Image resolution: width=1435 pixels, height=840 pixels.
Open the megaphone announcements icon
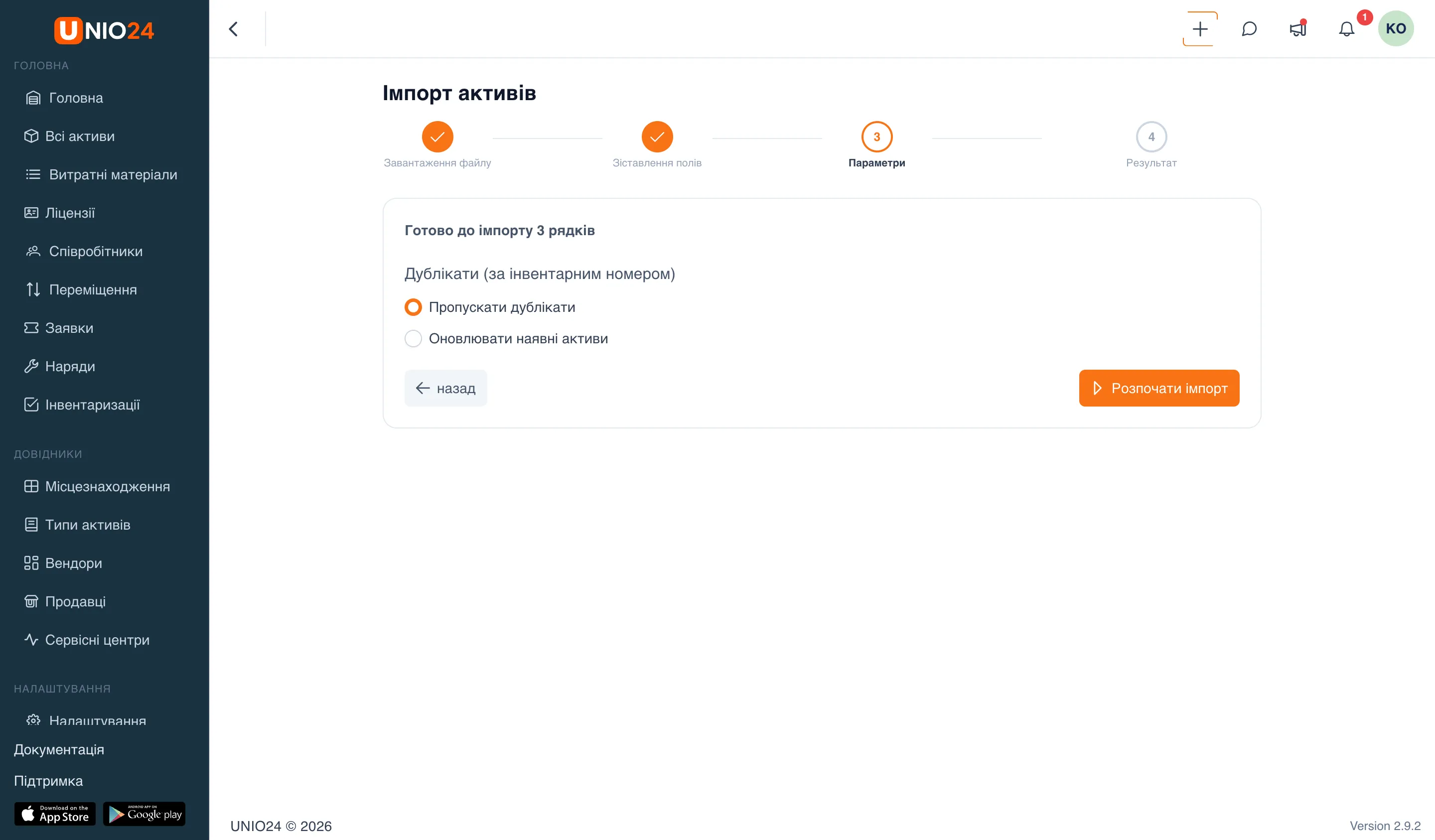point(1298,28)
